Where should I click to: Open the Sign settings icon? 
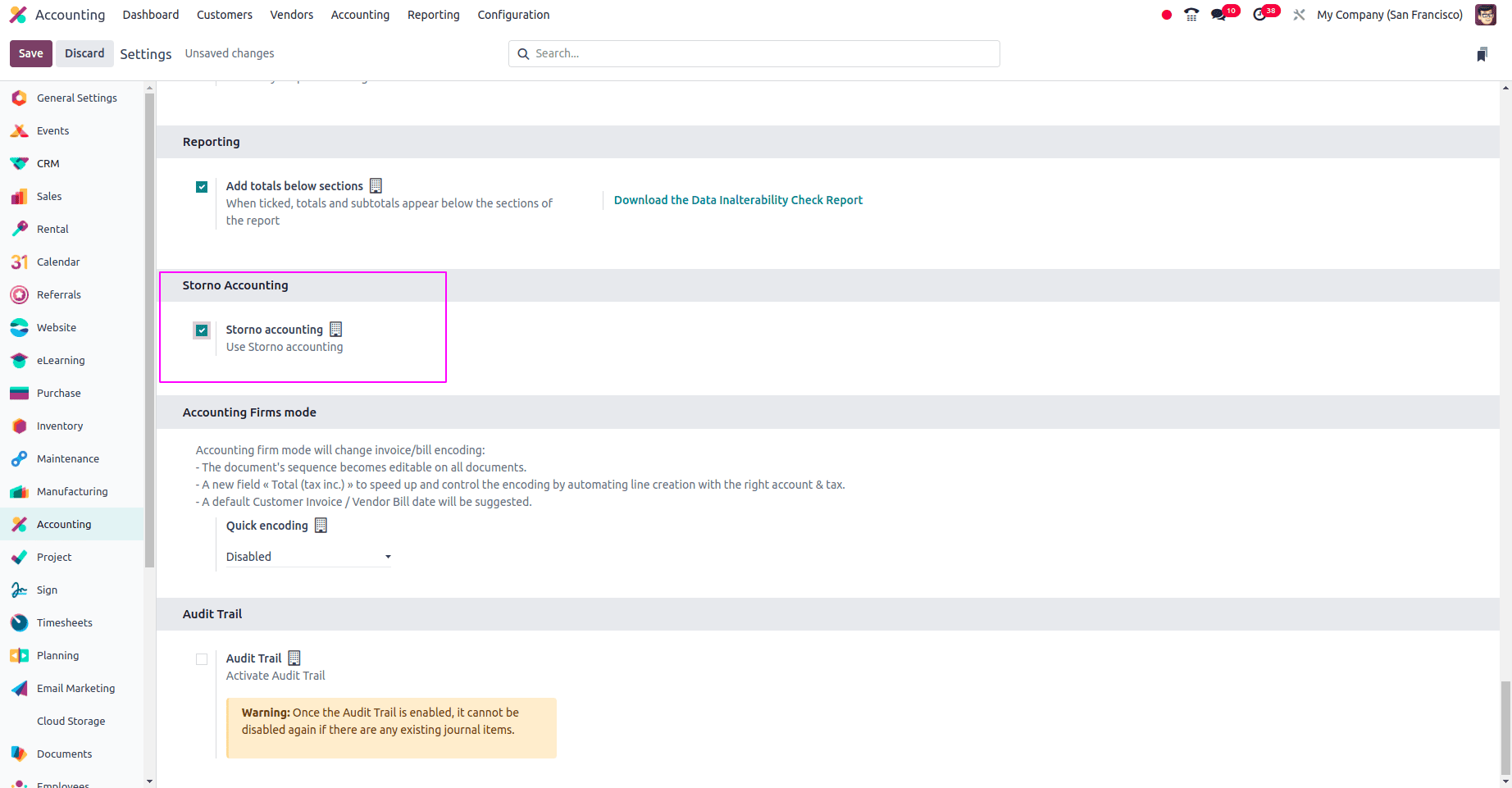(x=19, y=590)
